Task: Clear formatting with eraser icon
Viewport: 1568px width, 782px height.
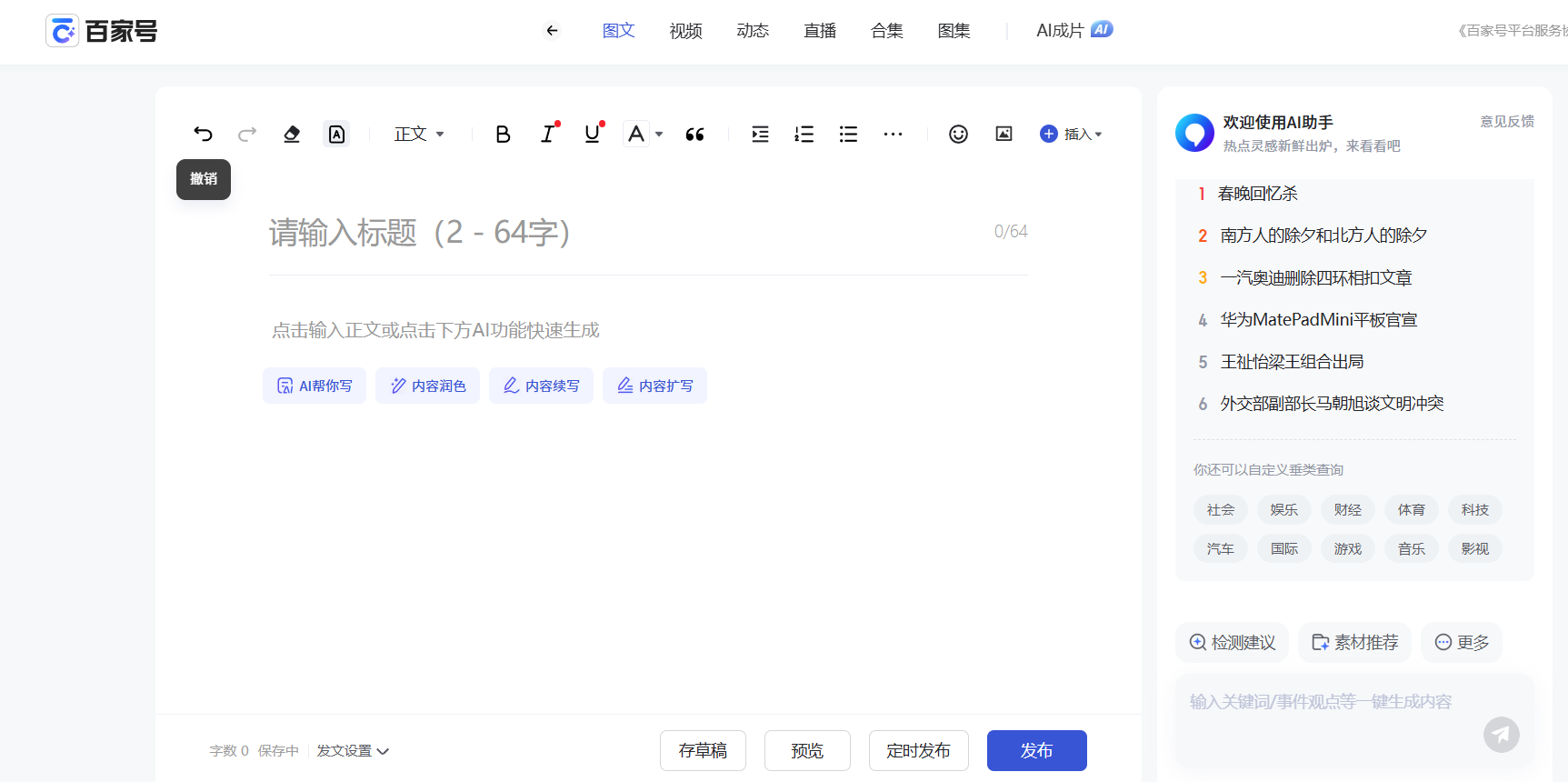Action: click(x=292, y=135)
